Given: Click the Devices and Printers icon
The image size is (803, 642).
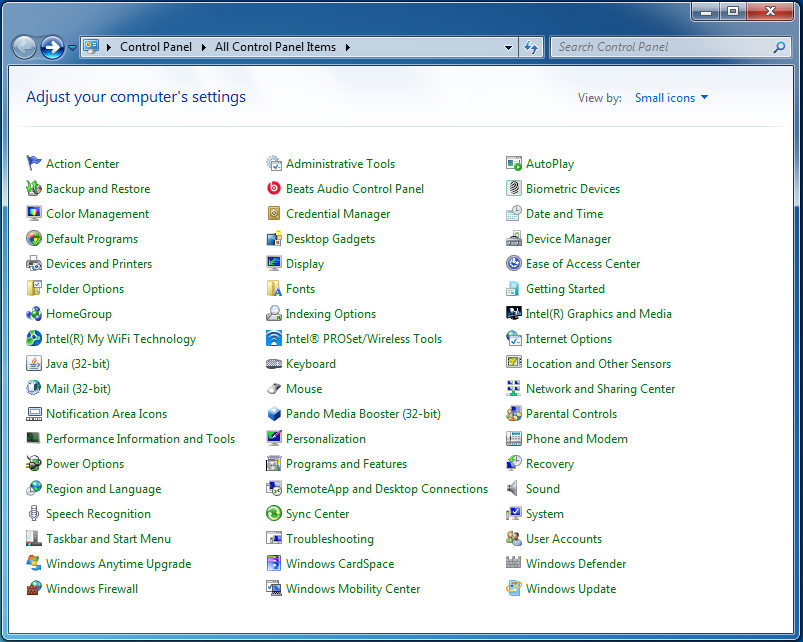Looking at the screenshot, I should (x=34, y=264).
